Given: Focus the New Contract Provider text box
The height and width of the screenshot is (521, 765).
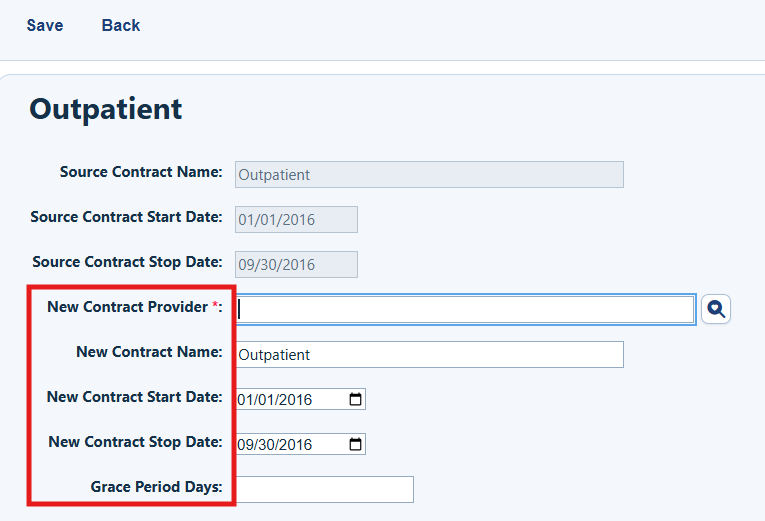Looking at the screenshot, I should point(465,309).
